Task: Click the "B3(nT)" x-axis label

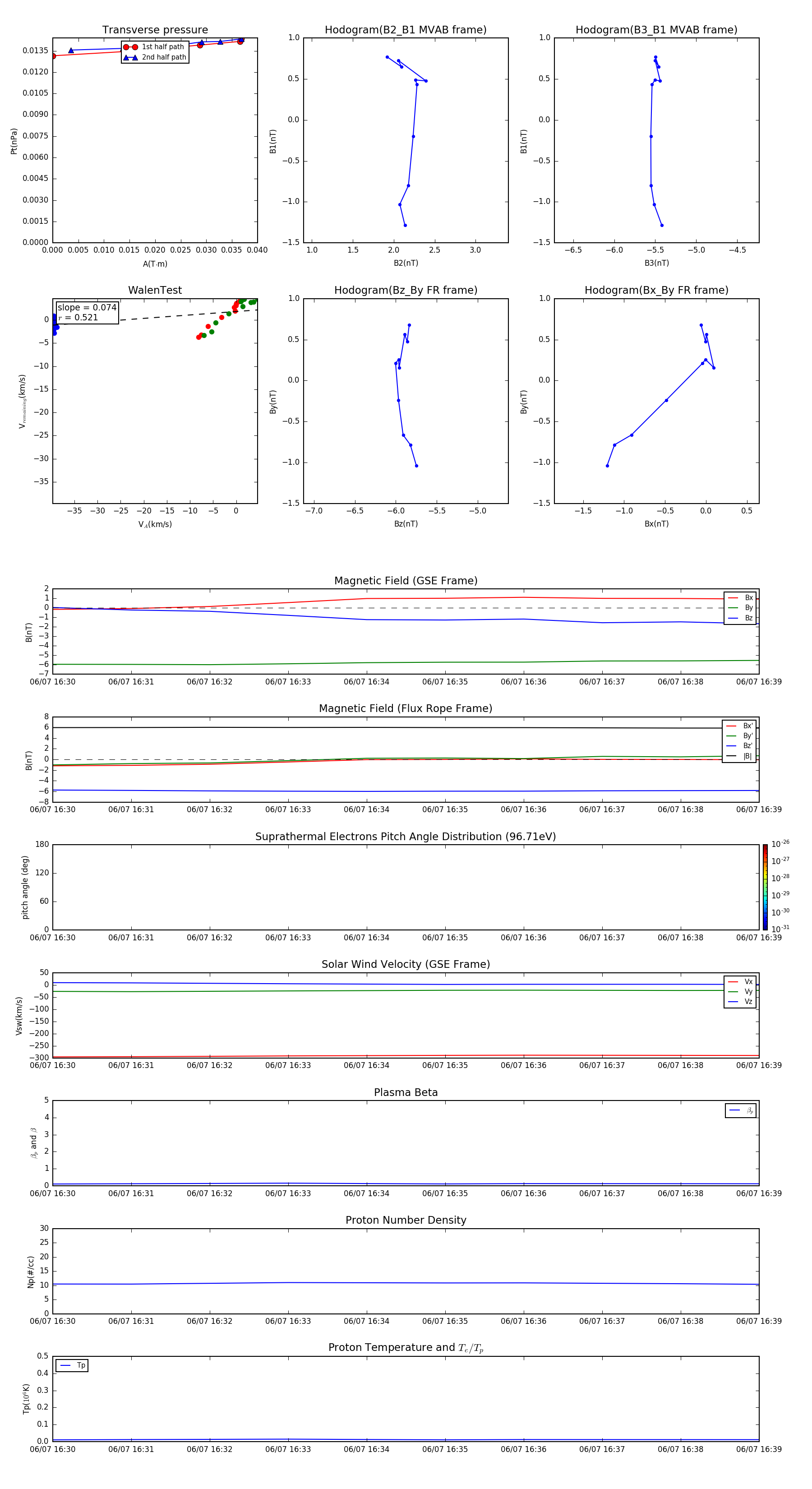Action: pos(656,263)
